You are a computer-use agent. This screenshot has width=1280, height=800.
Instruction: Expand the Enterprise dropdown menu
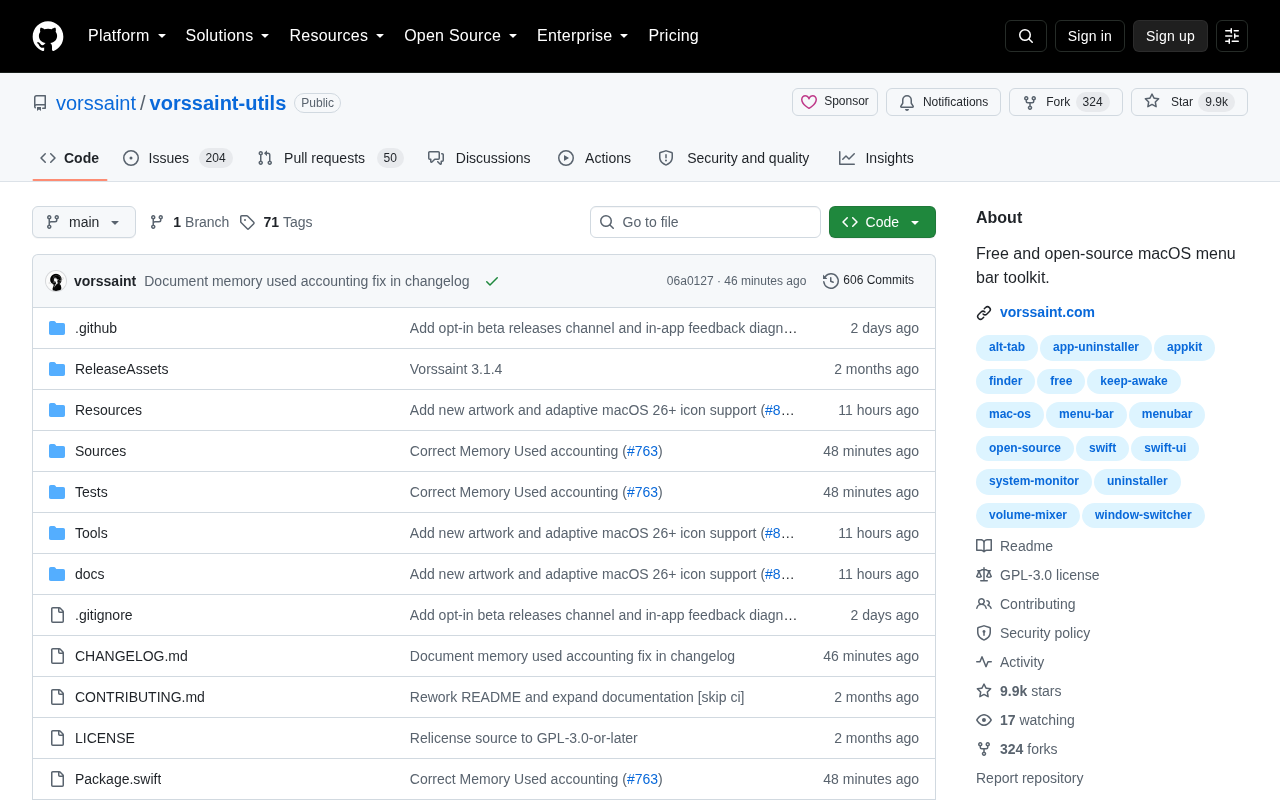[x=583, y=36]
